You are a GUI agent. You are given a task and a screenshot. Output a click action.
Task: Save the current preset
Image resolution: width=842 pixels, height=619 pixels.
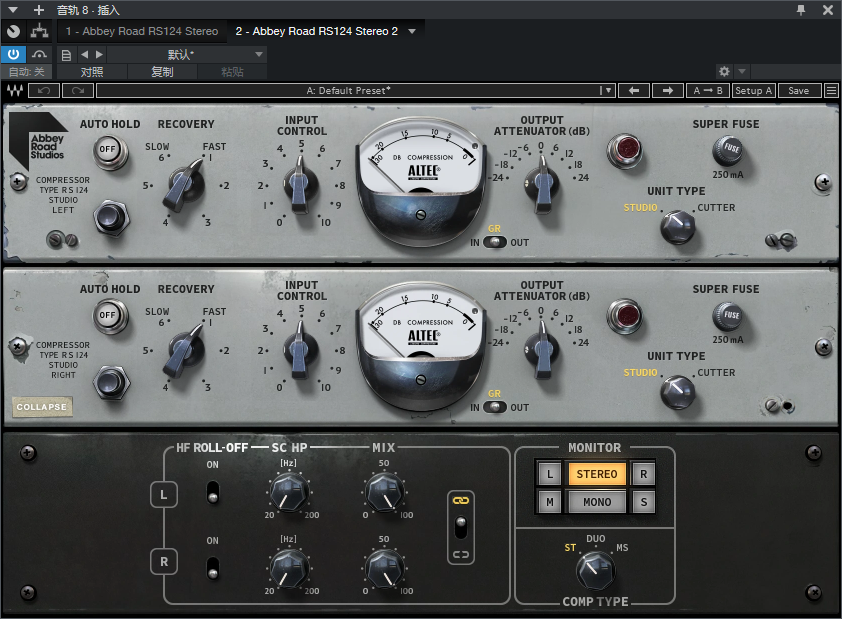click(799, 91)
